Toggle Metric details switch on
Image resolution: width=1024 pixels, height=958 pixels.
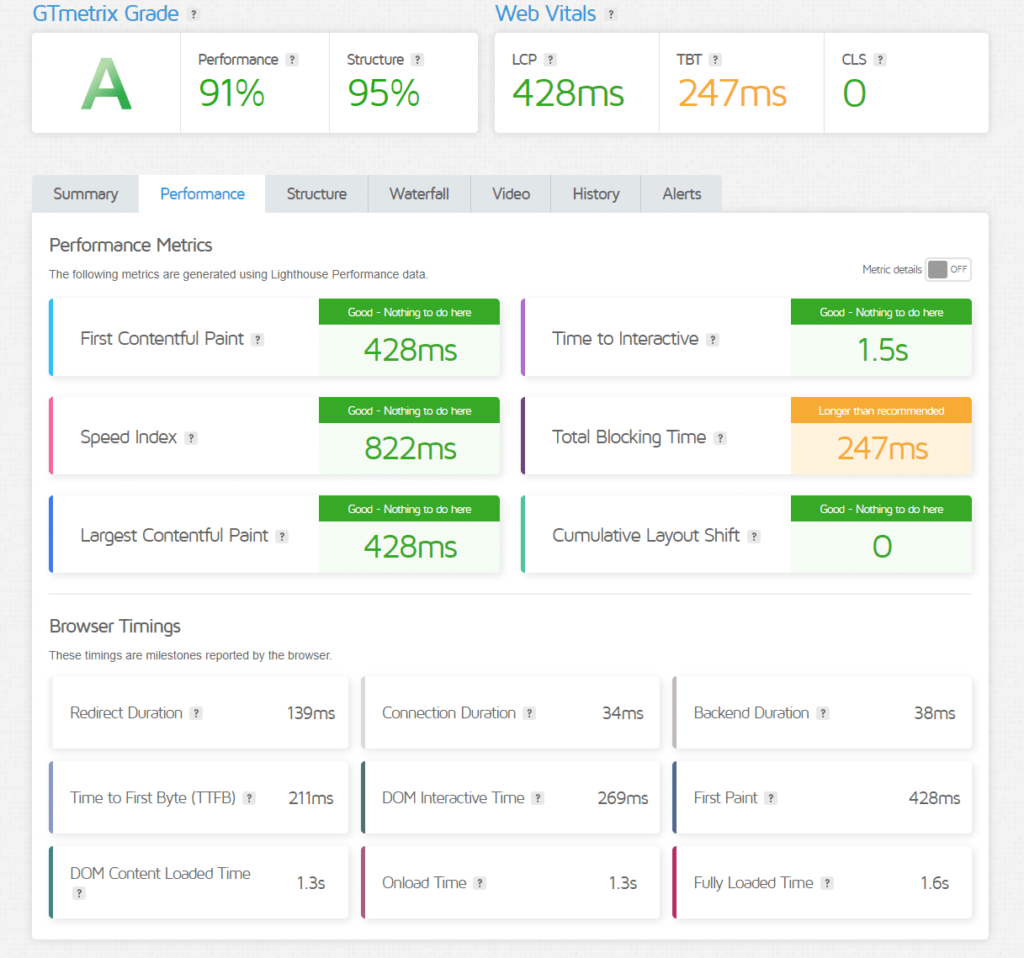(x=948, y=270)
